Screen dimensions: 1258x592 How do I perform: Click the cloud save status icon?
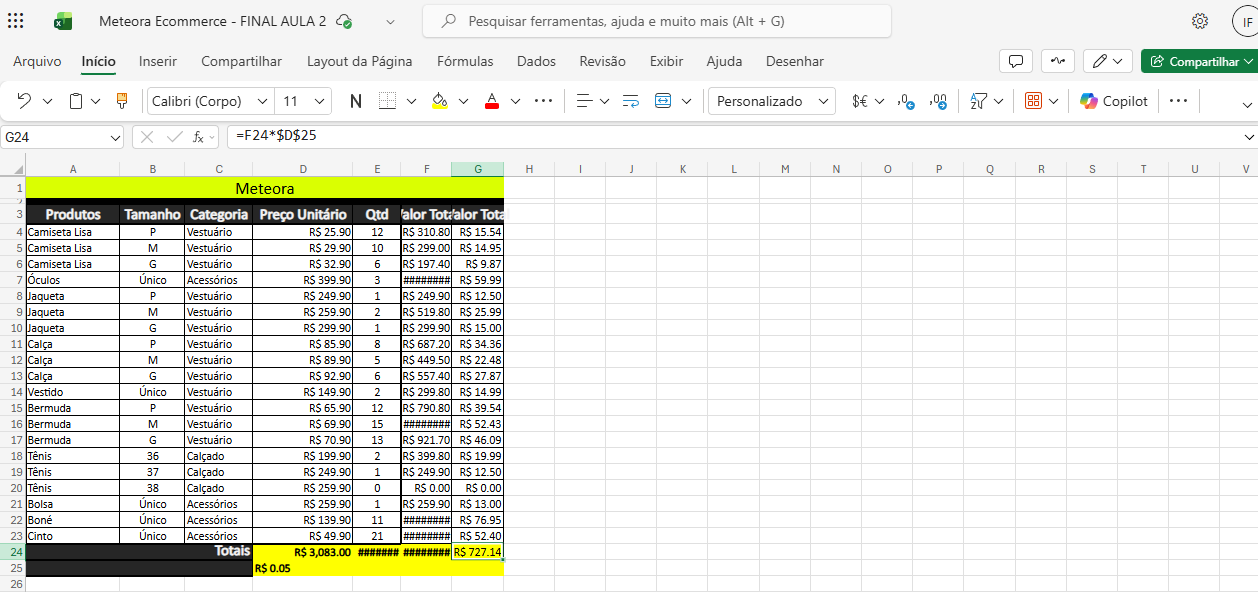(x=344, y=21)
